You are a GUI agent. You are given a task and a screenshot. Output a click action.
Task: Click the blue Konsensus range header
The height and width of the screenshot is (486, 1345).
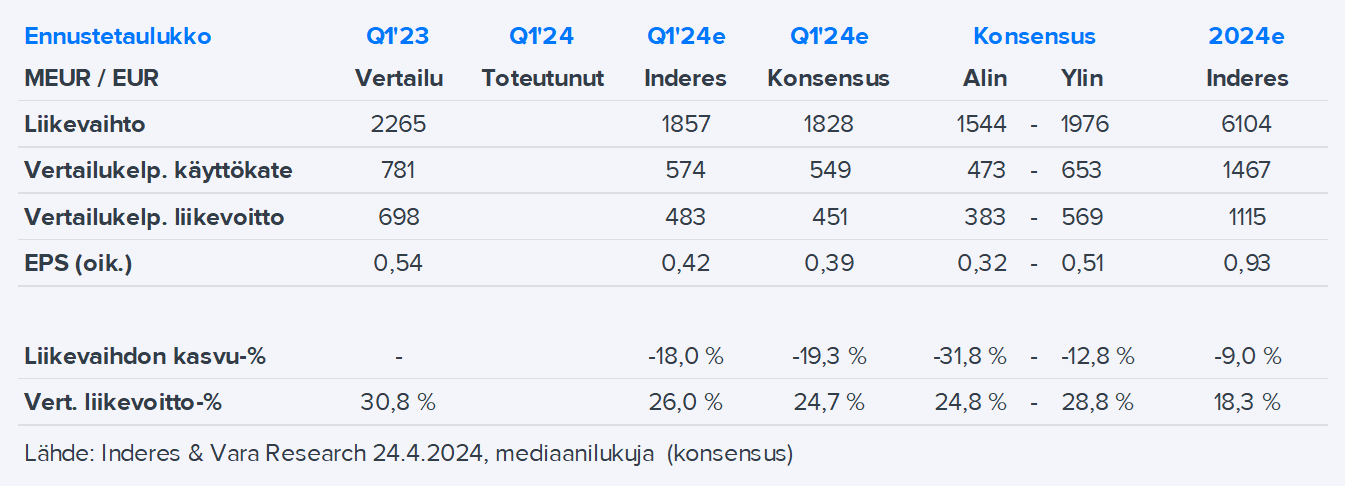click(x=1034, y=37)
